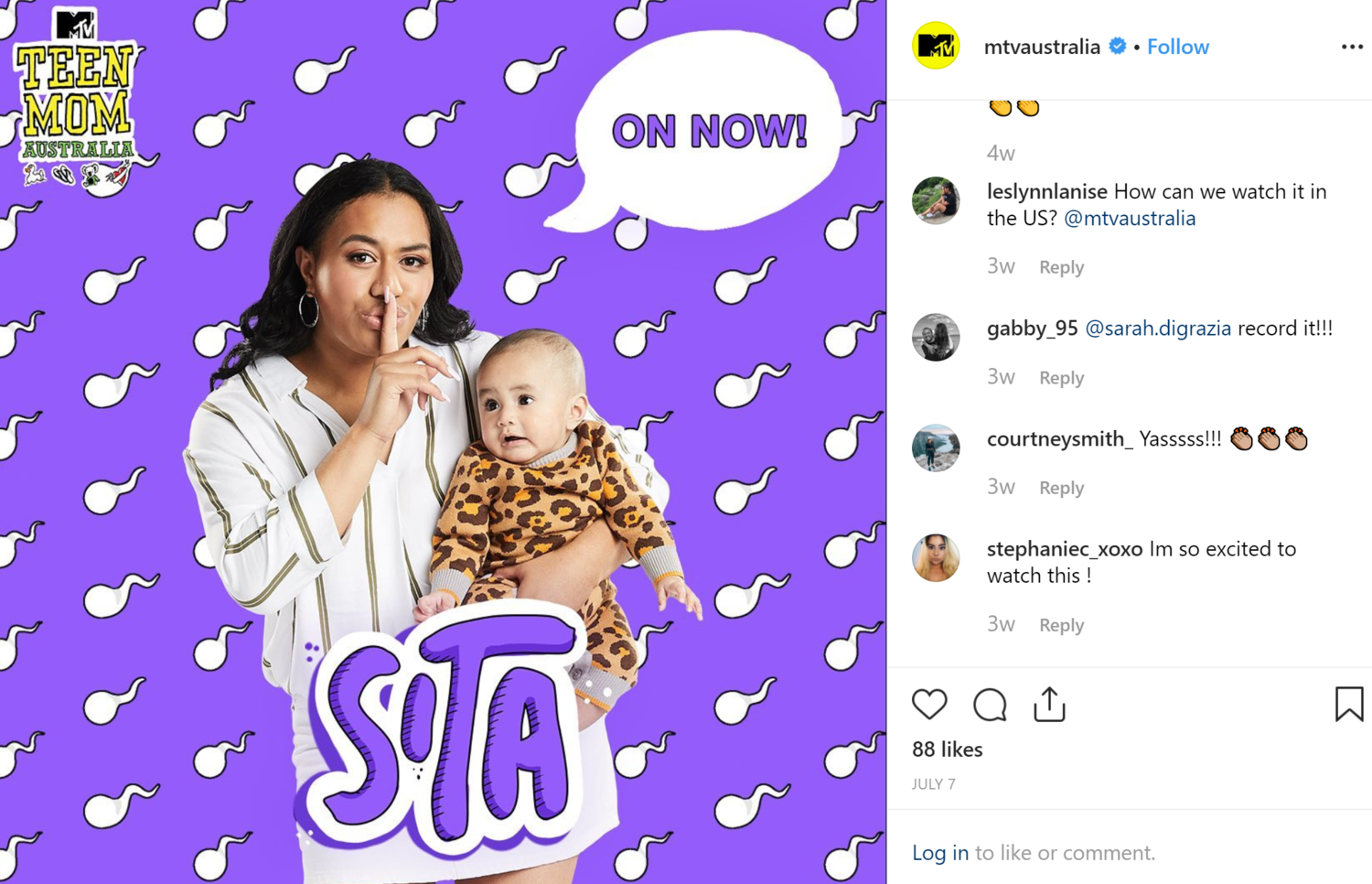Open the three-dot more options menu
This screenshot has width=1372, height=884.
click(1352, 47)
